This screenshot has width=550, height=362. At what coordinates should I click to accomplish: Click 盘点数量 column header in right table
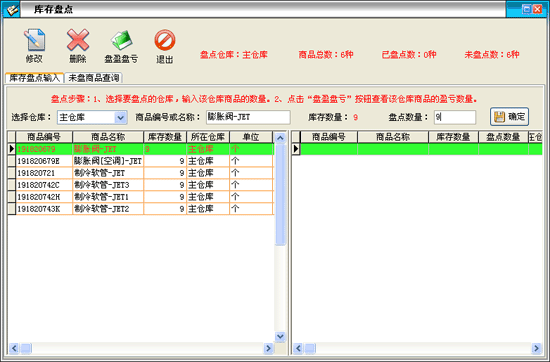pyautogui.click(x=503, y=137)
